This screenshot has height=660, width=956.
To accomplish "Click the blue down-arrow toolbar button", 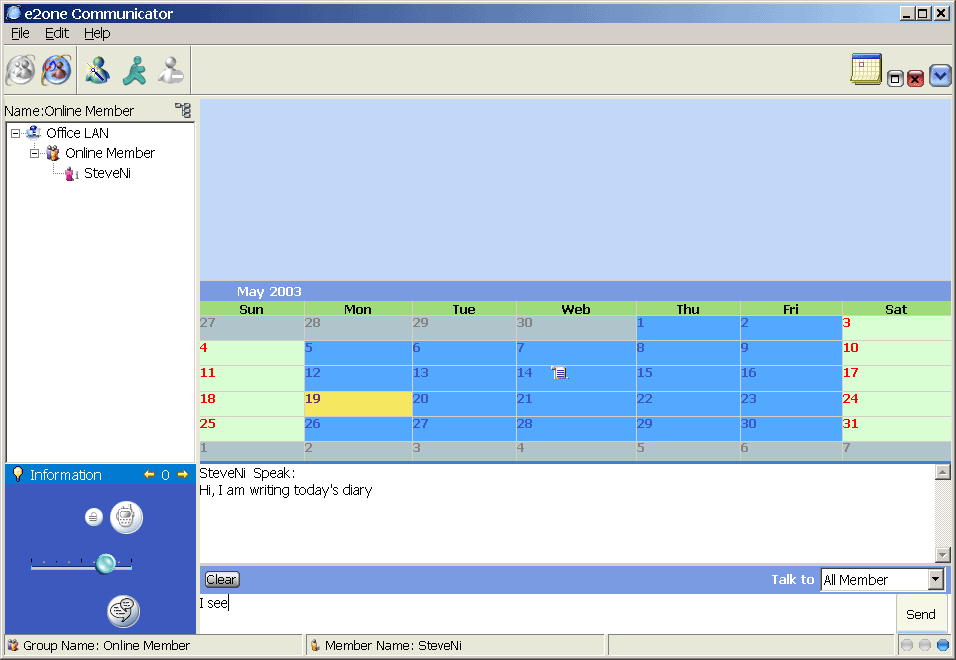I will click(939, 76).
